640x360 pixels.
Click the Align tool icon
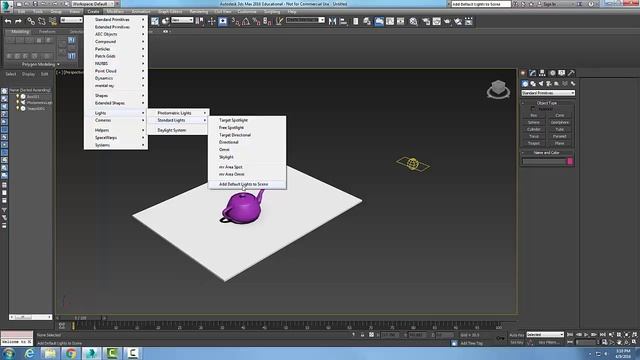(x=343, y=21)
